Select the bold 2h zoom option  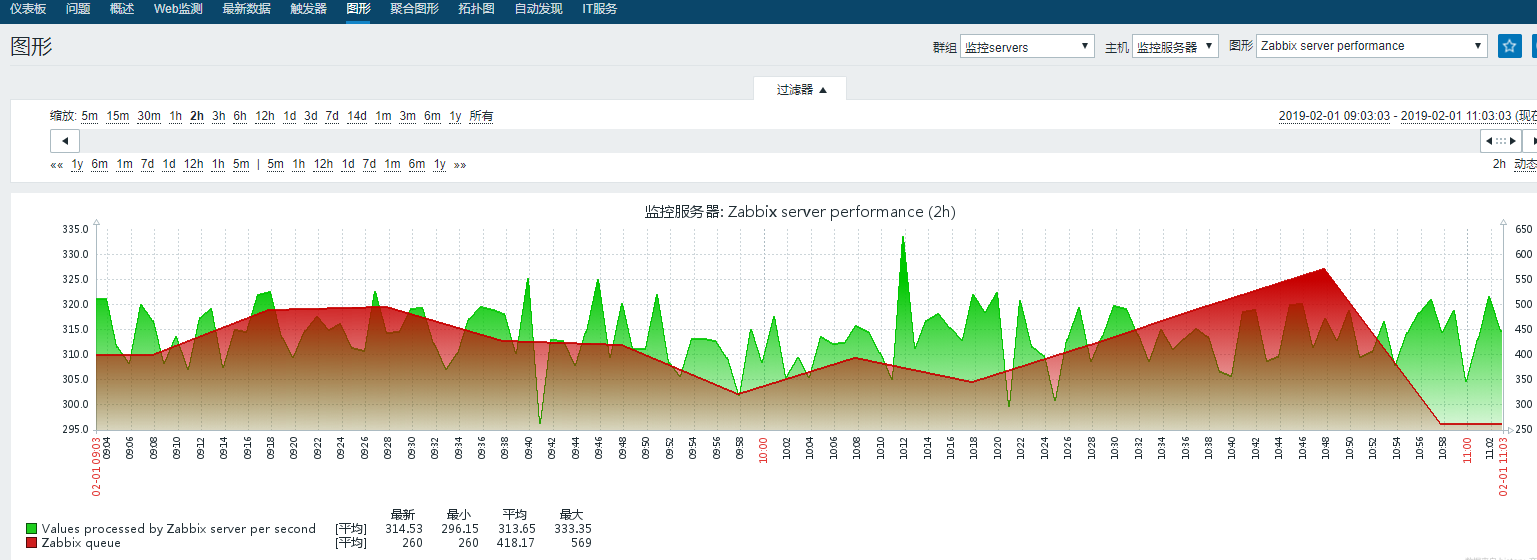[197, 116]
